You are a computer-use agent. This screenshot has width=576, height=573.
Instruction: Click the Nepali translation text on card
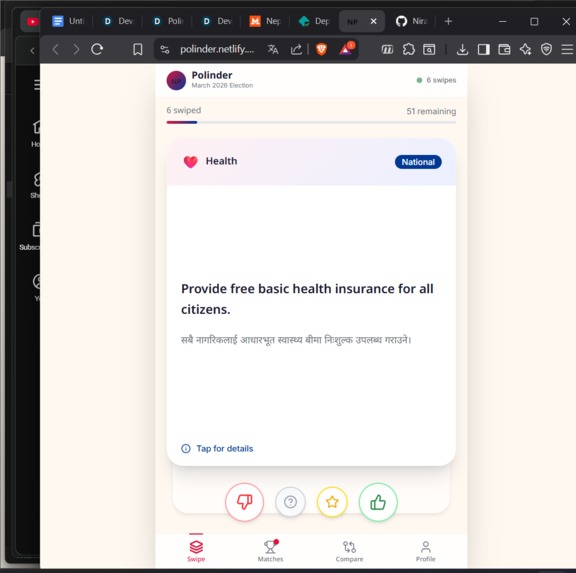(x=296, y=340)
